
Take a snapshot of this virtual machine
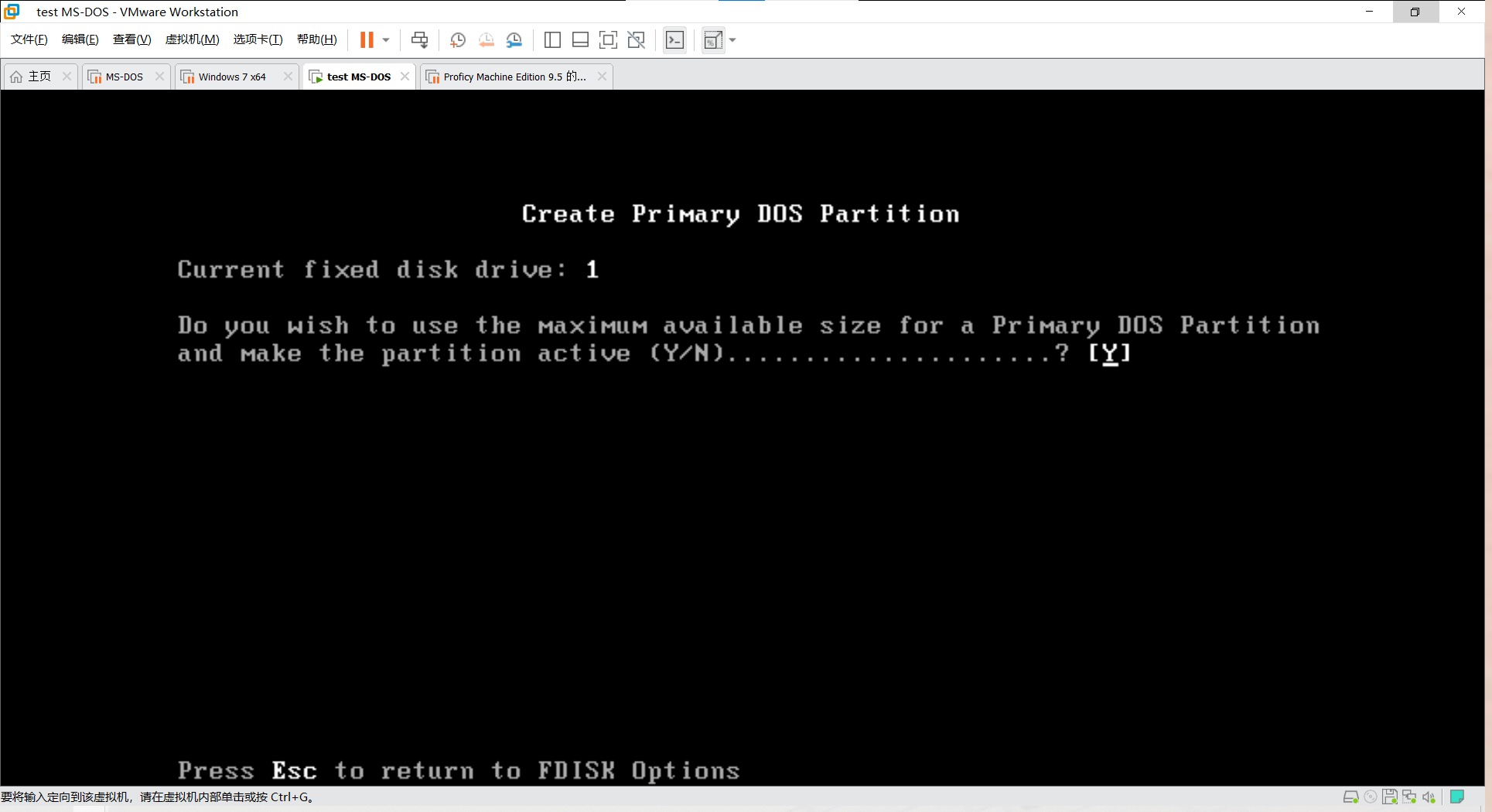pos(458,40)
